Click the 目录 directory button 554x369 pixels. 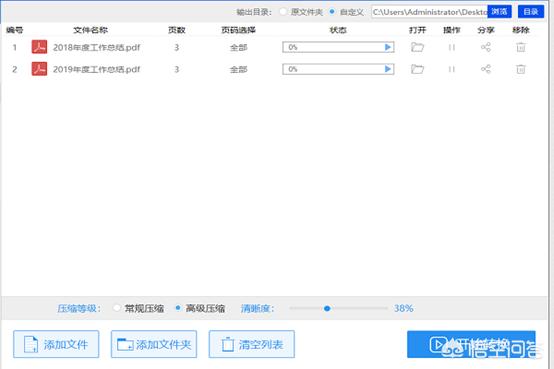pos(531,12)
